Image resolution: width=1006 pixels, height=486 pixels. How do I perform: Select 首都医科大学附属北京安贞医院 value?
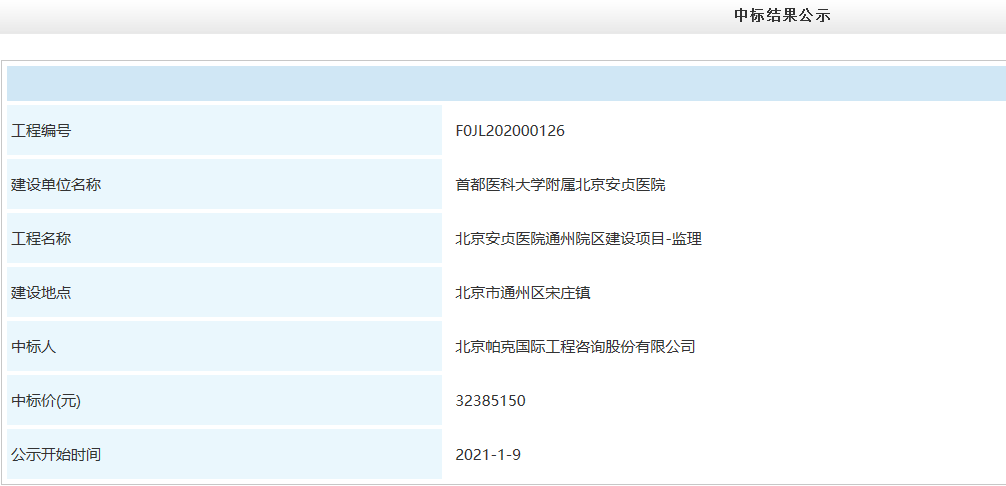tap(560, 185)
